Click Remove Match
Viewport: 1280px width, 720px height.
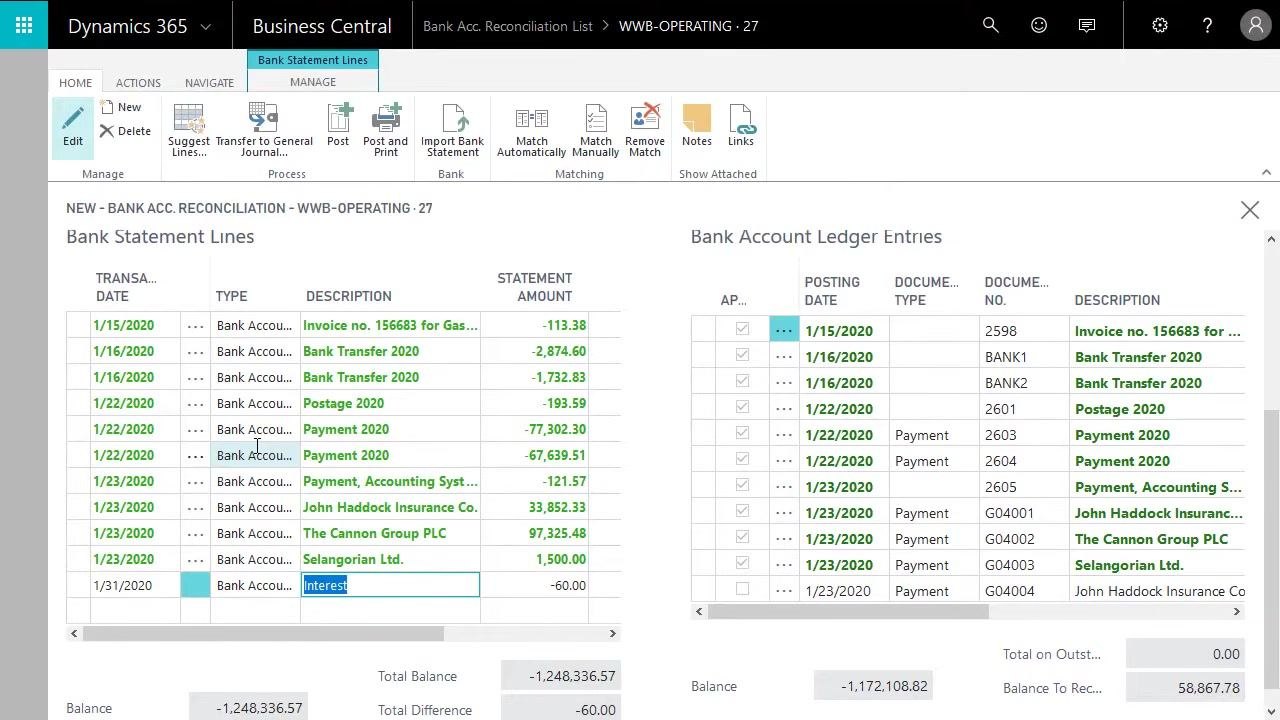[645, 131]
